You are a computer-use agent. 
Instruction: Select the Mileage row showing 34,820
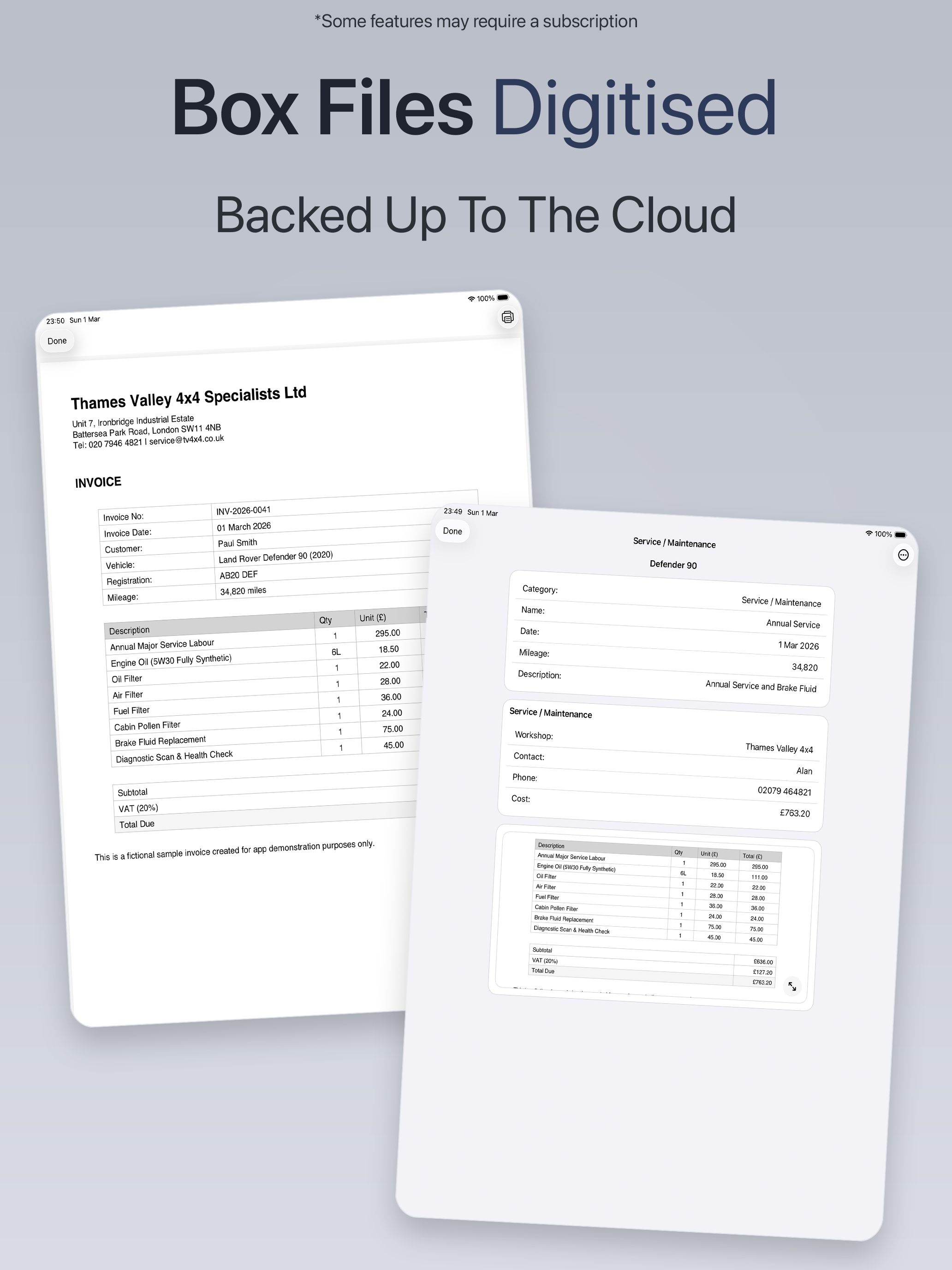tap(668, 659)
